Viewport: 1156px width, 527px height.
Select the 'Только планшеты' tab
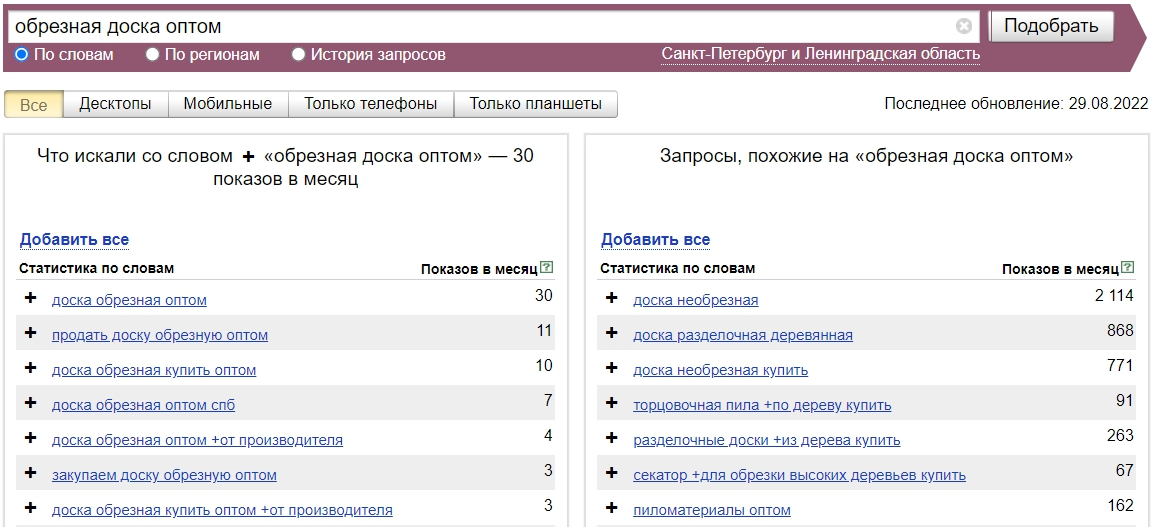pos(535,104)
